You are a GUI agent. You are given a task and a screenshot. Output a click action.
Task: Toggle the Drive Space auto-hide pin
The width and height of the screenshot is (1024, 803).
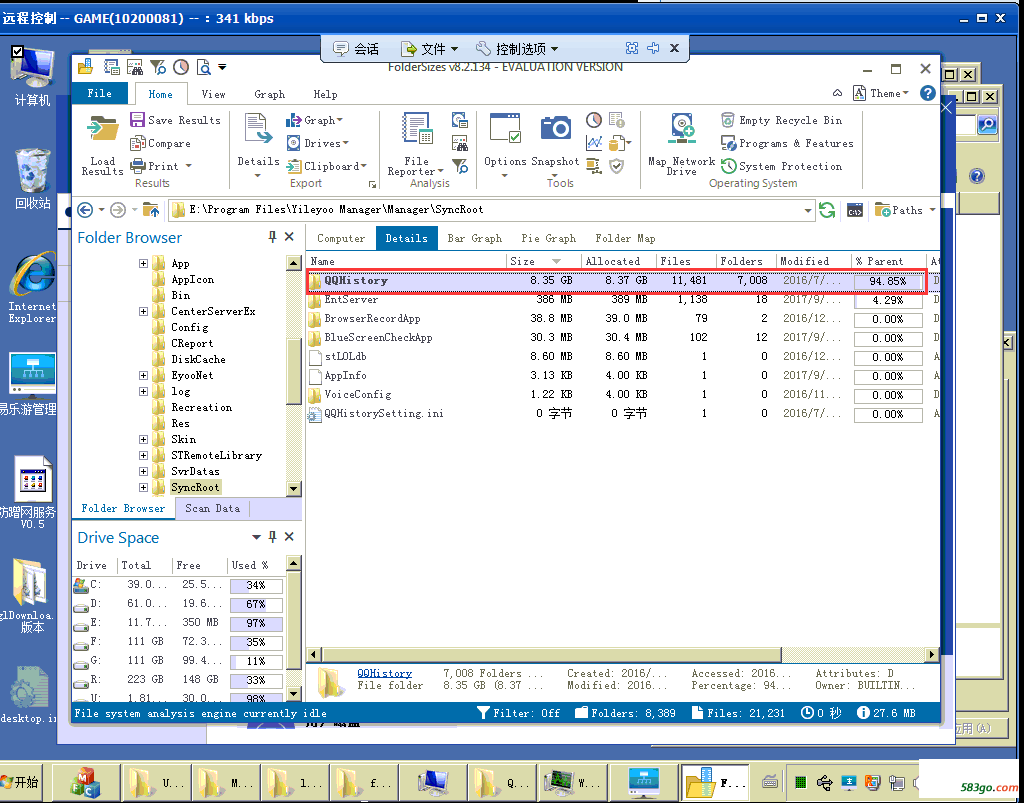coord(272,537)
